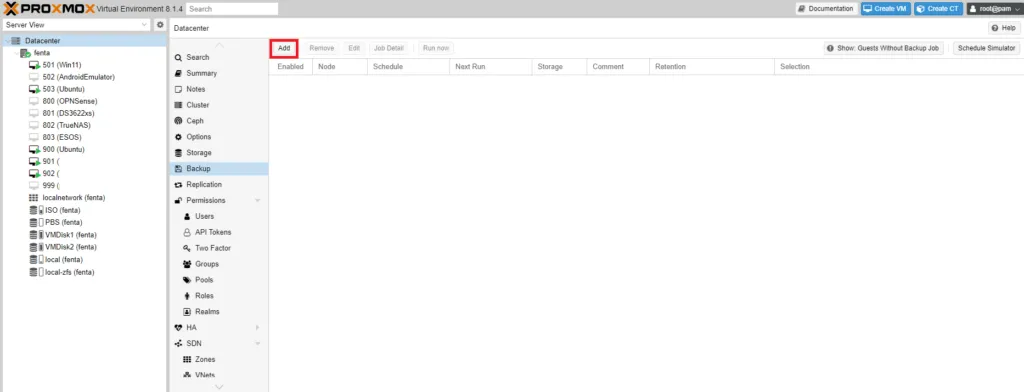The width and height of the screenshot is (1024, 392).
Task: Select VM 503 (Ubuntu)
Action: click(x=63, y=89)
